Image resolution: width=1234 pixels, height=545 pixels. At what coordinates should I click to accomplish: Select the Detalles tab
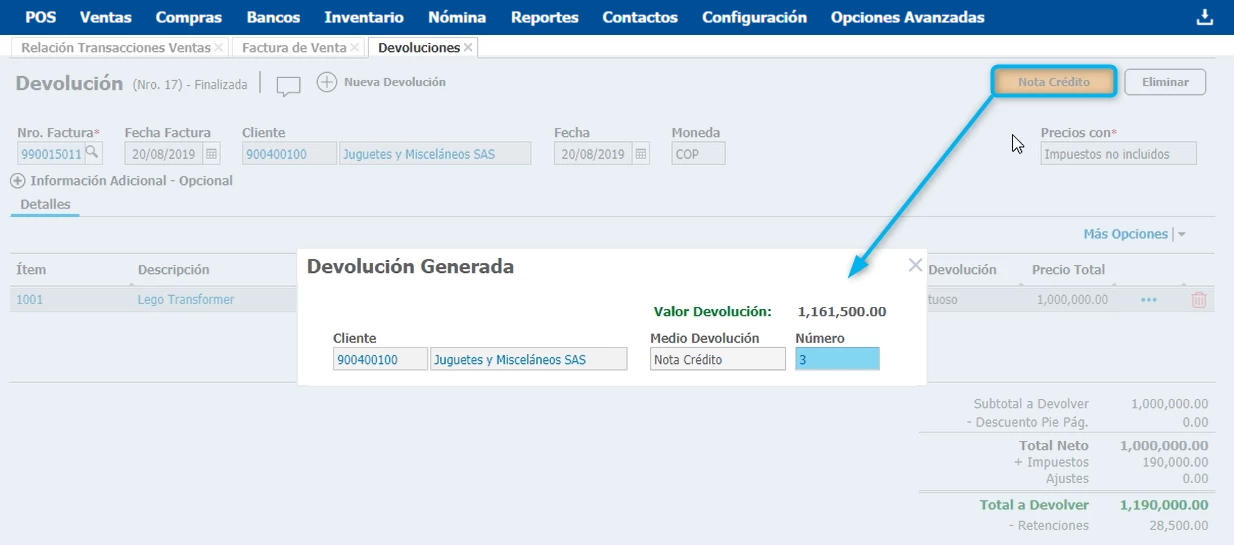click(x=45, y=204)
